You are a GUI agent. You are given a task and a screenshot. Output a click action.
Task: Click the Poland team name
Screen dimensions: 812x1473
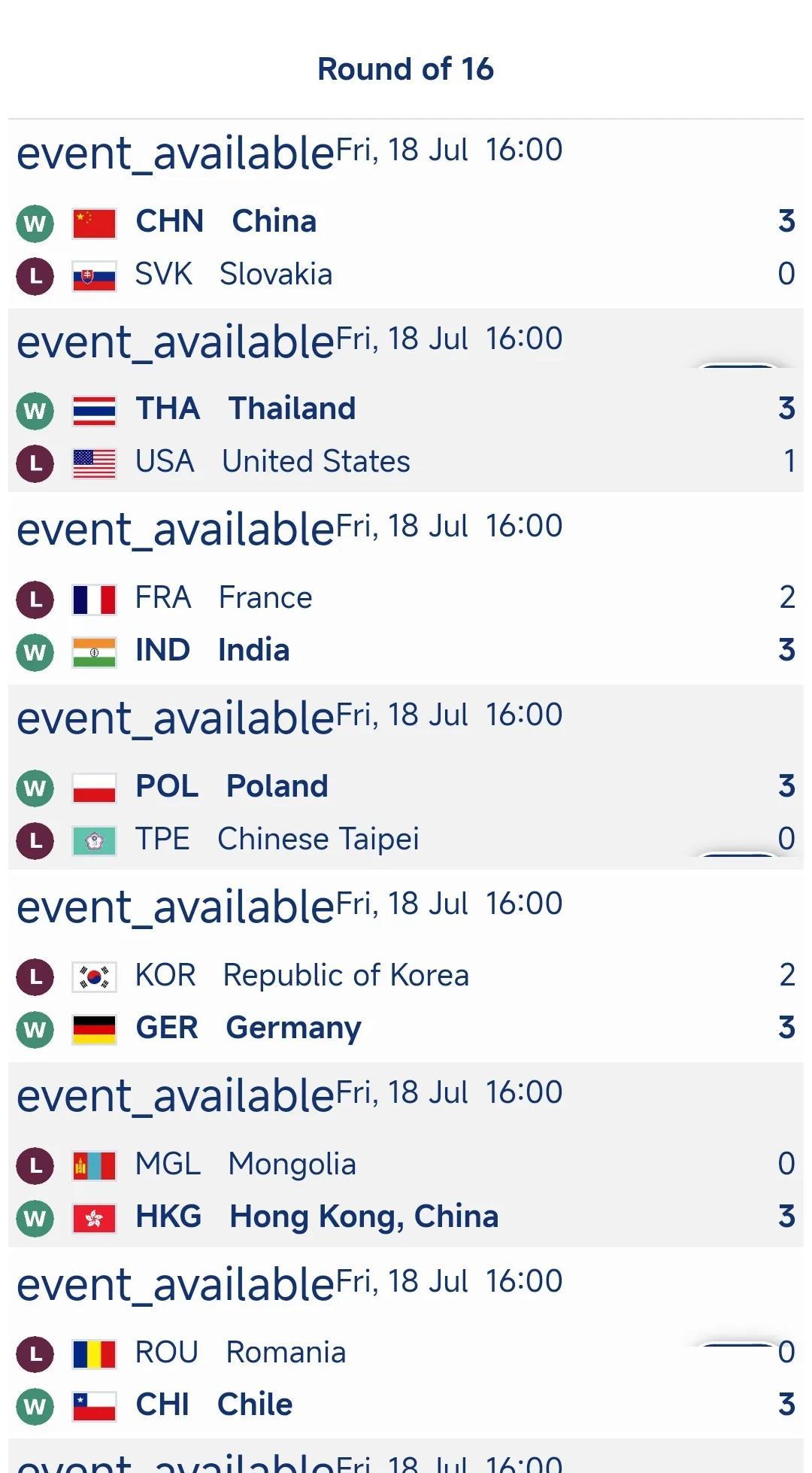pyautogui.click(x=277, y=786)
